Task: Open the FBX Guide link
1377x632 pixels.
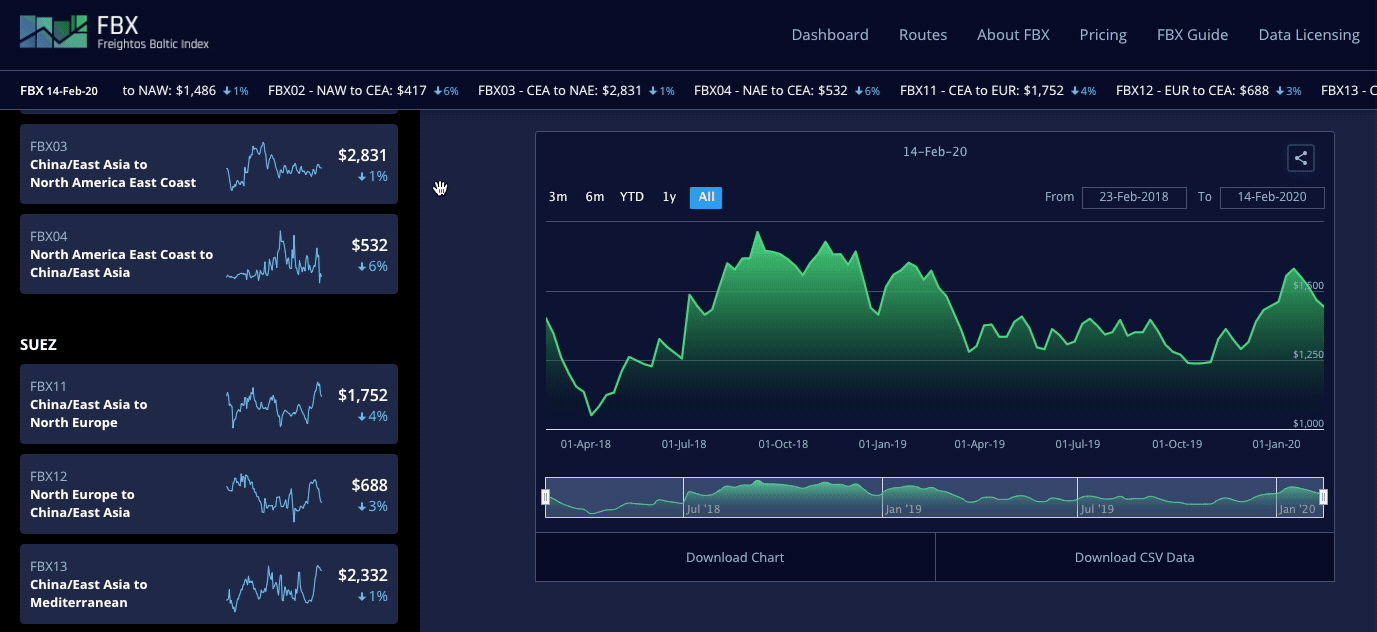Action: tap(1192, 35)
